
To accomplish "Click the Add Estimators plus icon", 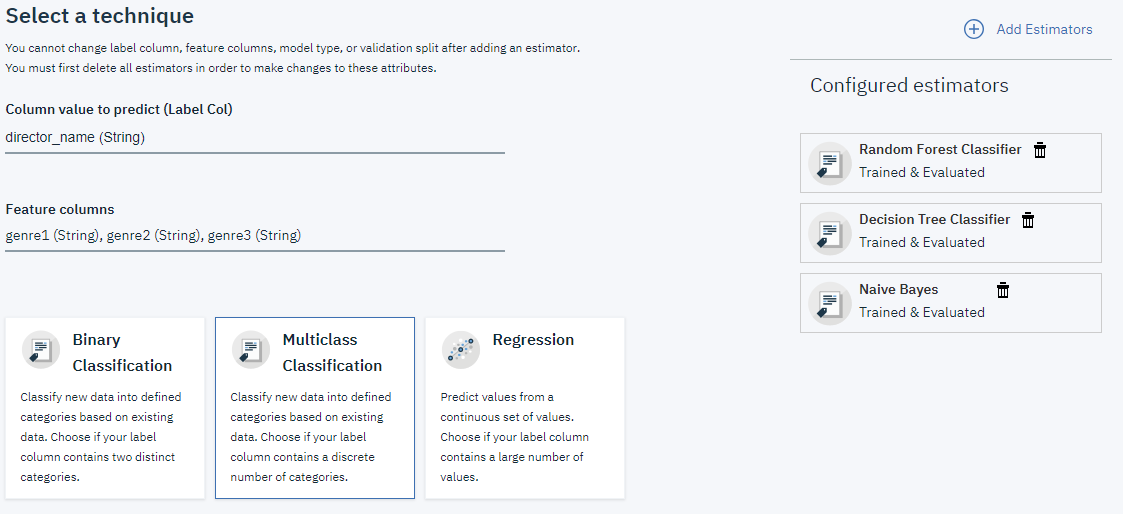I will (973, 29).
